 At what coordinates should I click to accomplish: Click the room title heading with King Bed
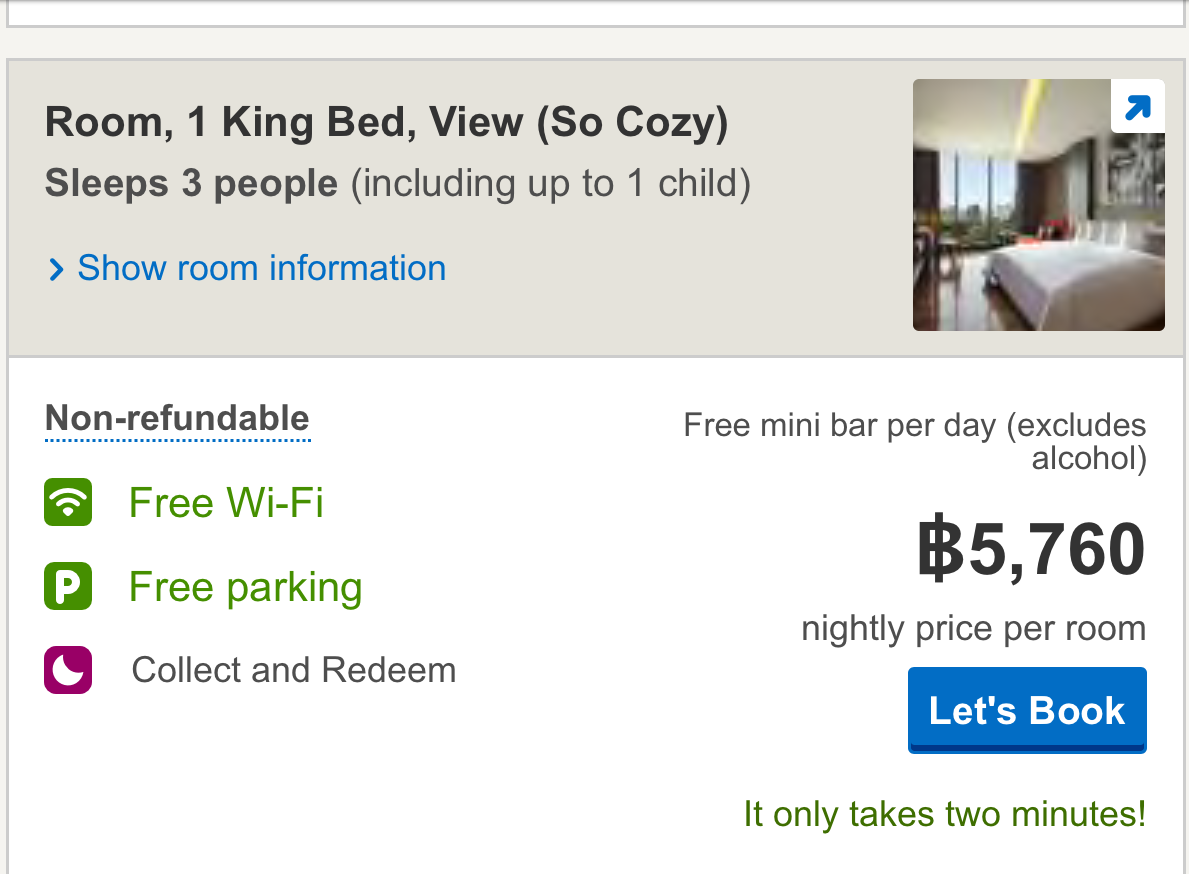[386, 123]
